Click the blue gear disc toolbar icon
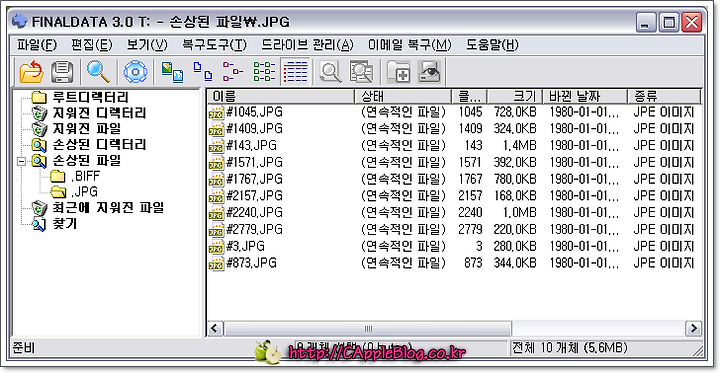 (x=135, y=72)
